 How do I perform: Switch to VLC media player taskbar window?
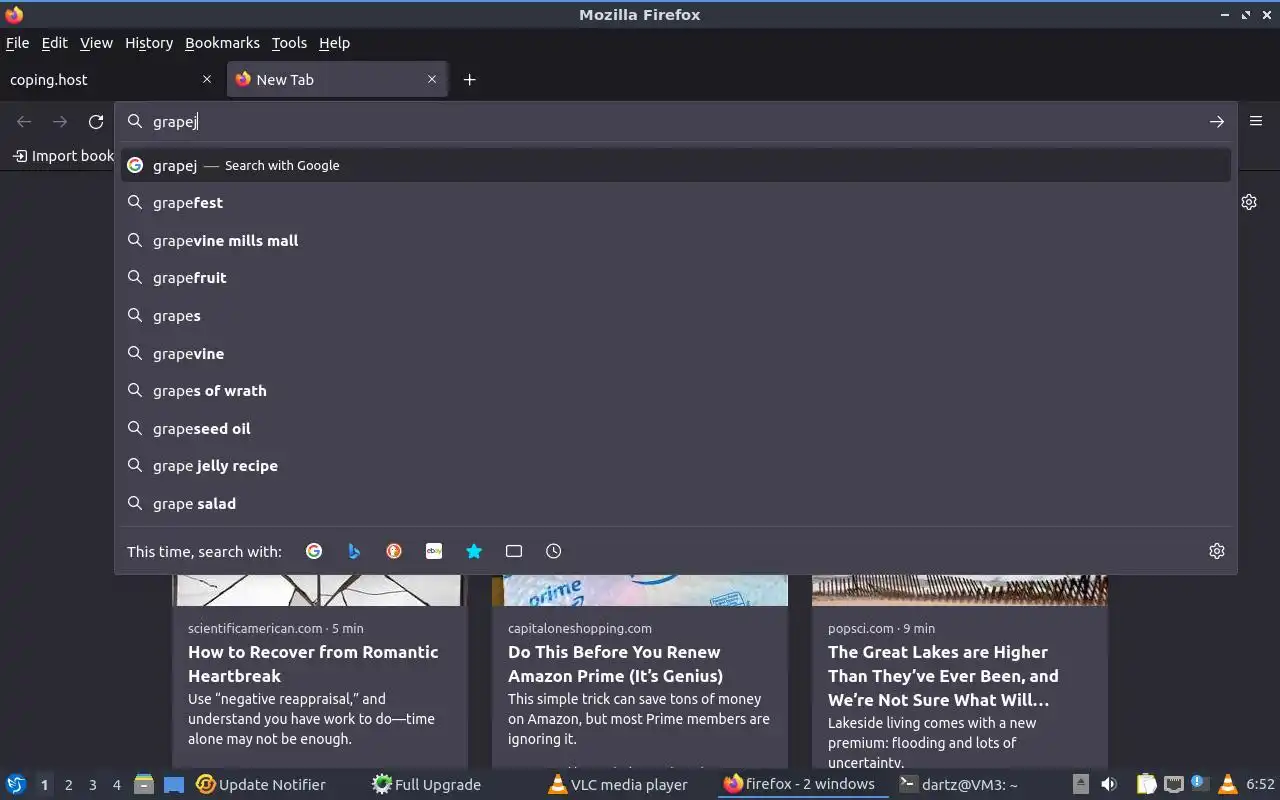click(619, 785)
